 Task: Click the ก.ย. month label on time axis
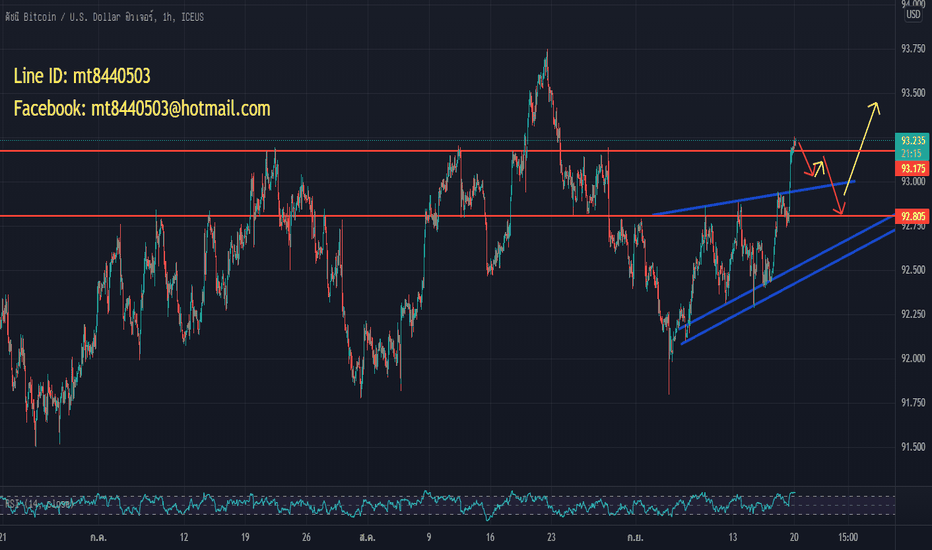pos(635,537)
